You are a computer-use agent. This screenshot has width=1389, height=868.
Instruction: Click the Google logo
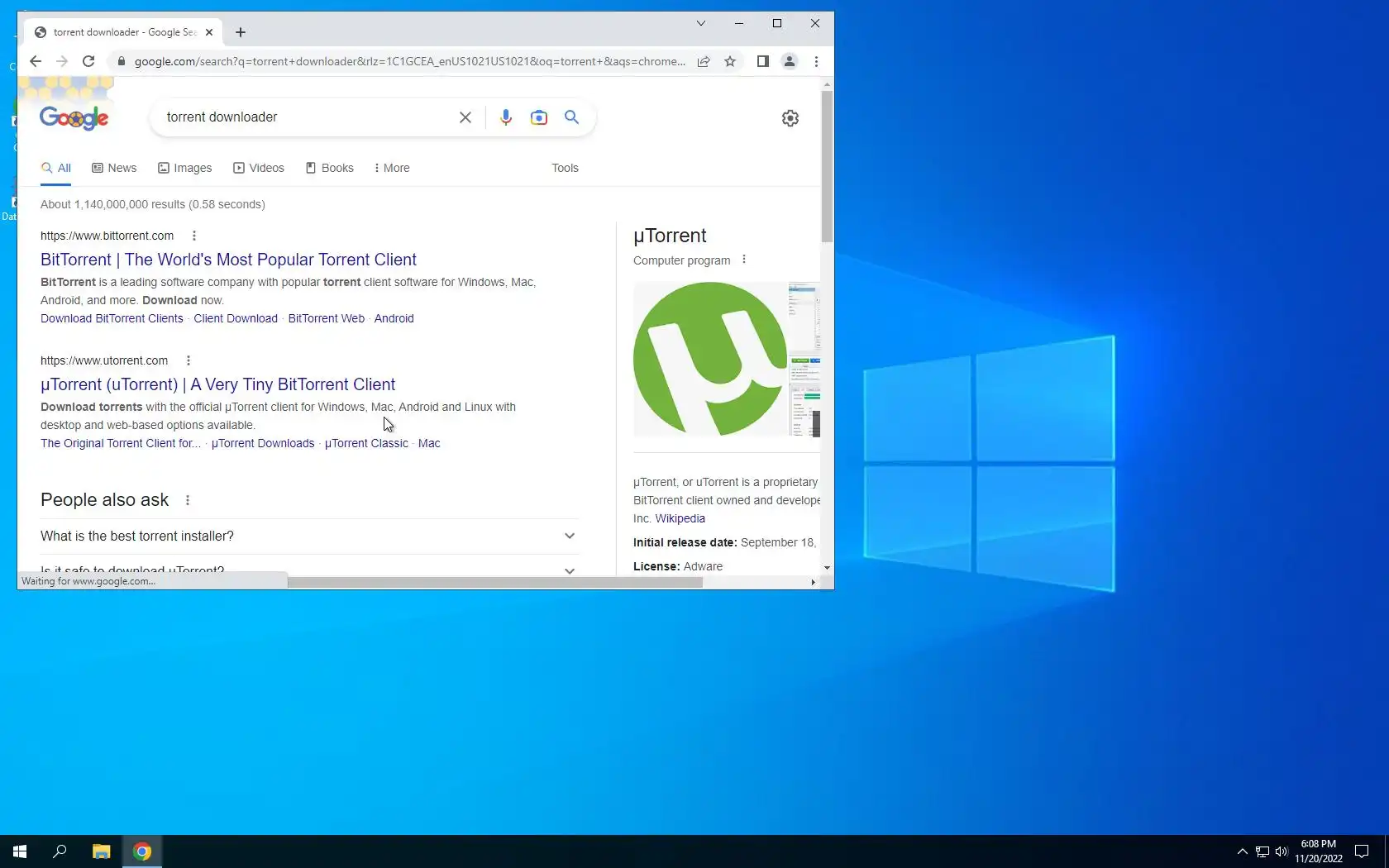pos(74,118)
